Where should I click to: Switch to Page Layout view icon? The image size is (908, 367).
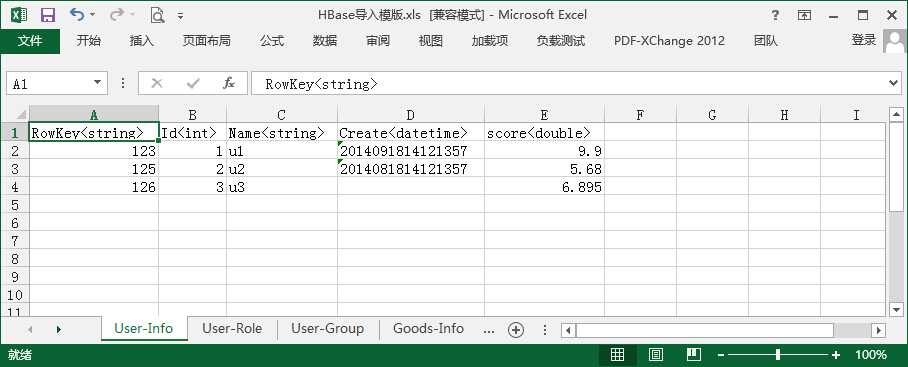tap(656, 355)
